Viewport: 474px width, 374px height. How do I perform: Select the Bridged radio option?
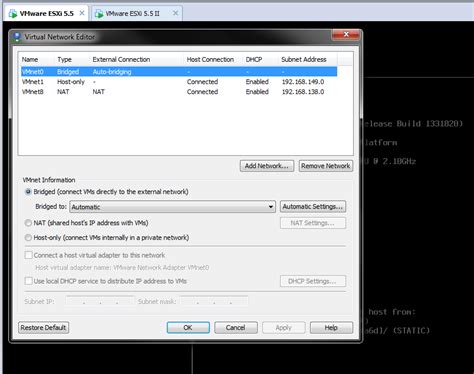coord(28,192)
